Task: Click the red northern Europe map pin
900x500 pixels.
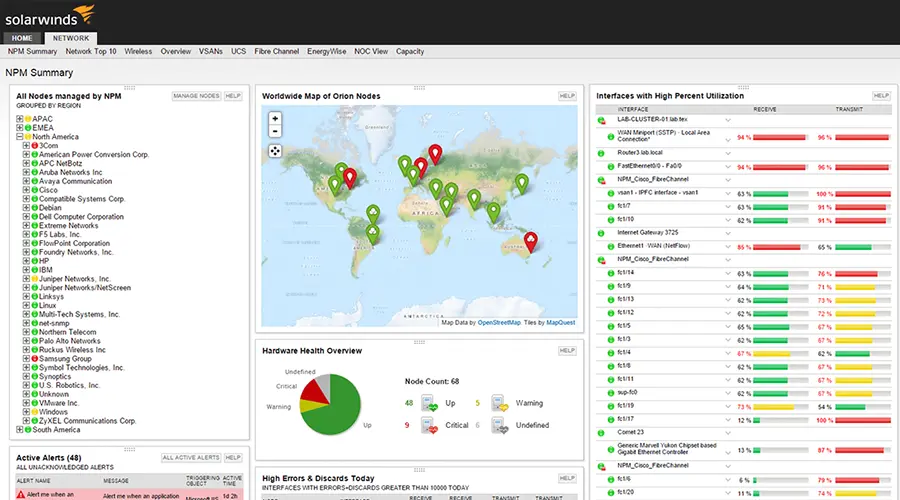Action: [436, 154]
